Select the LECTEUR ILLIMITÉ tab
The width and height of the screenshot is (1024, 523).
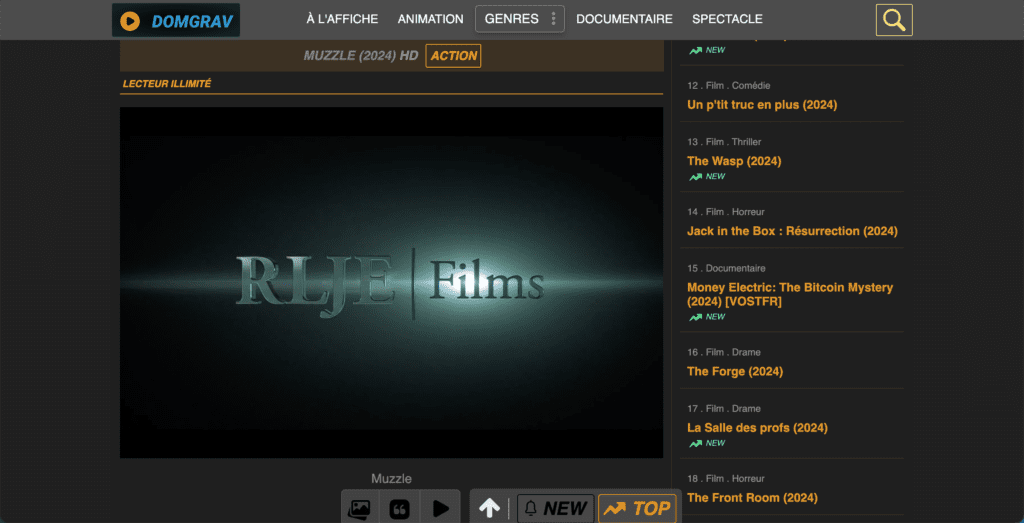pos(167,84)
